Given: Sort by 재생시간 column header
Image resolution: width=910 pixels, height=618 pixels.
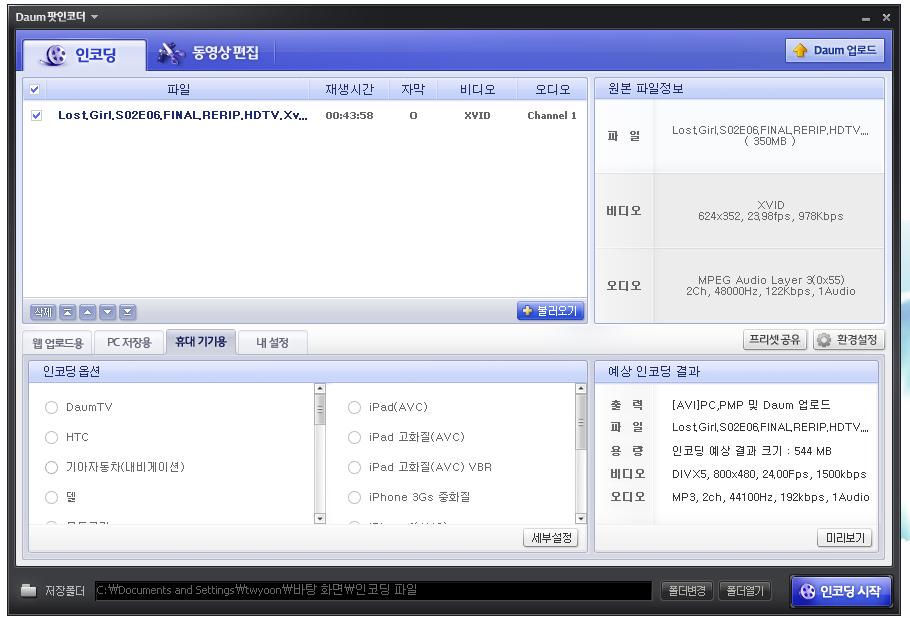Looking at the screenshot, I should point(349,89).
